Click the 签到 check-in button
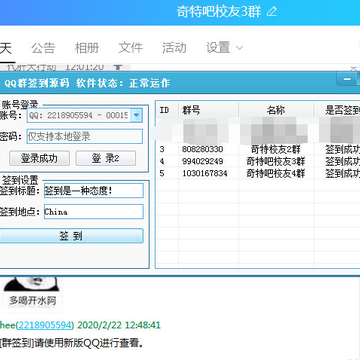The height and width of the screenshot is (360, 360). click(71, 236)
